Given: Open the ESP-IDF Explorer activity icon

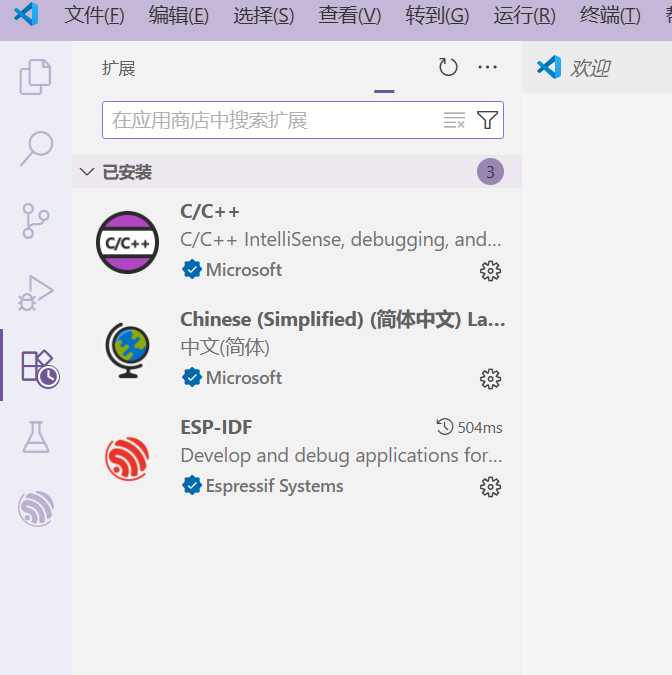Looking at the screenshot, I should pyautogui.click(x=36, y=508).
